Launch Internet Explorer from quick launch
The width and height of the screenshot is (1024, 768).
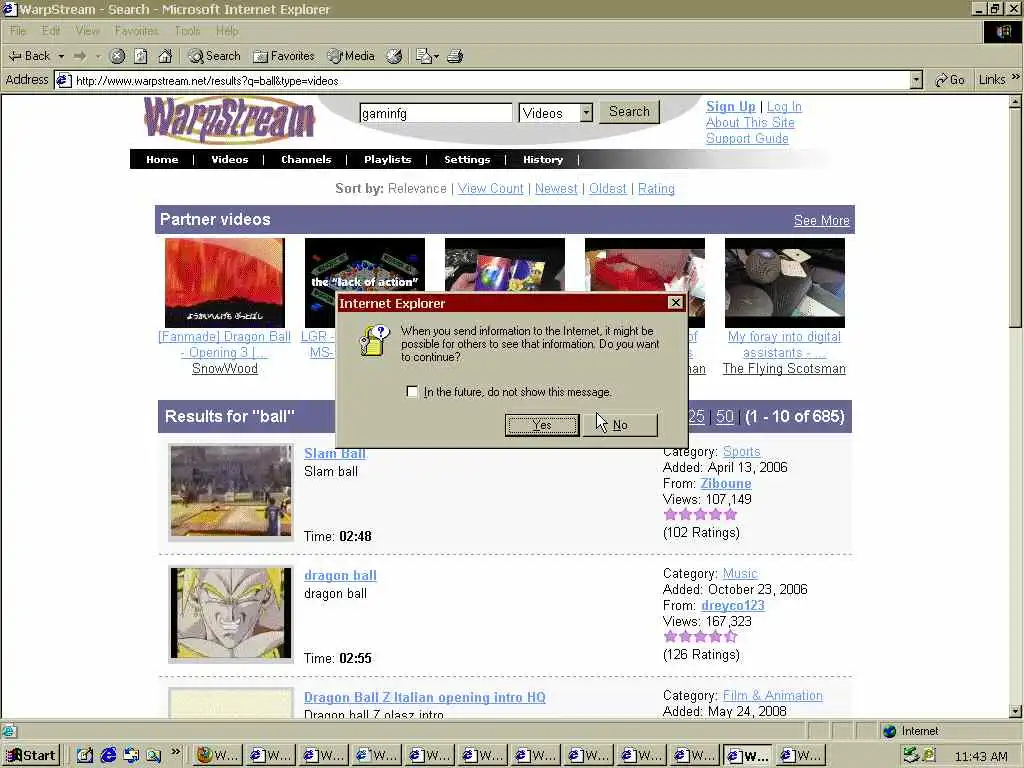108,755
